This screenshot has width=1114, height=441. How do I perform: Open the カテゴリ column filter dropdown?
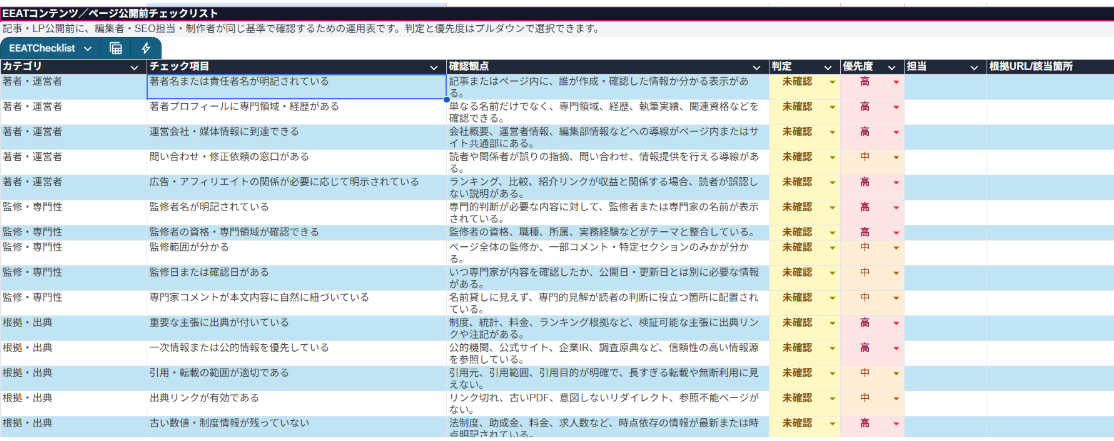tap(136, 67)
